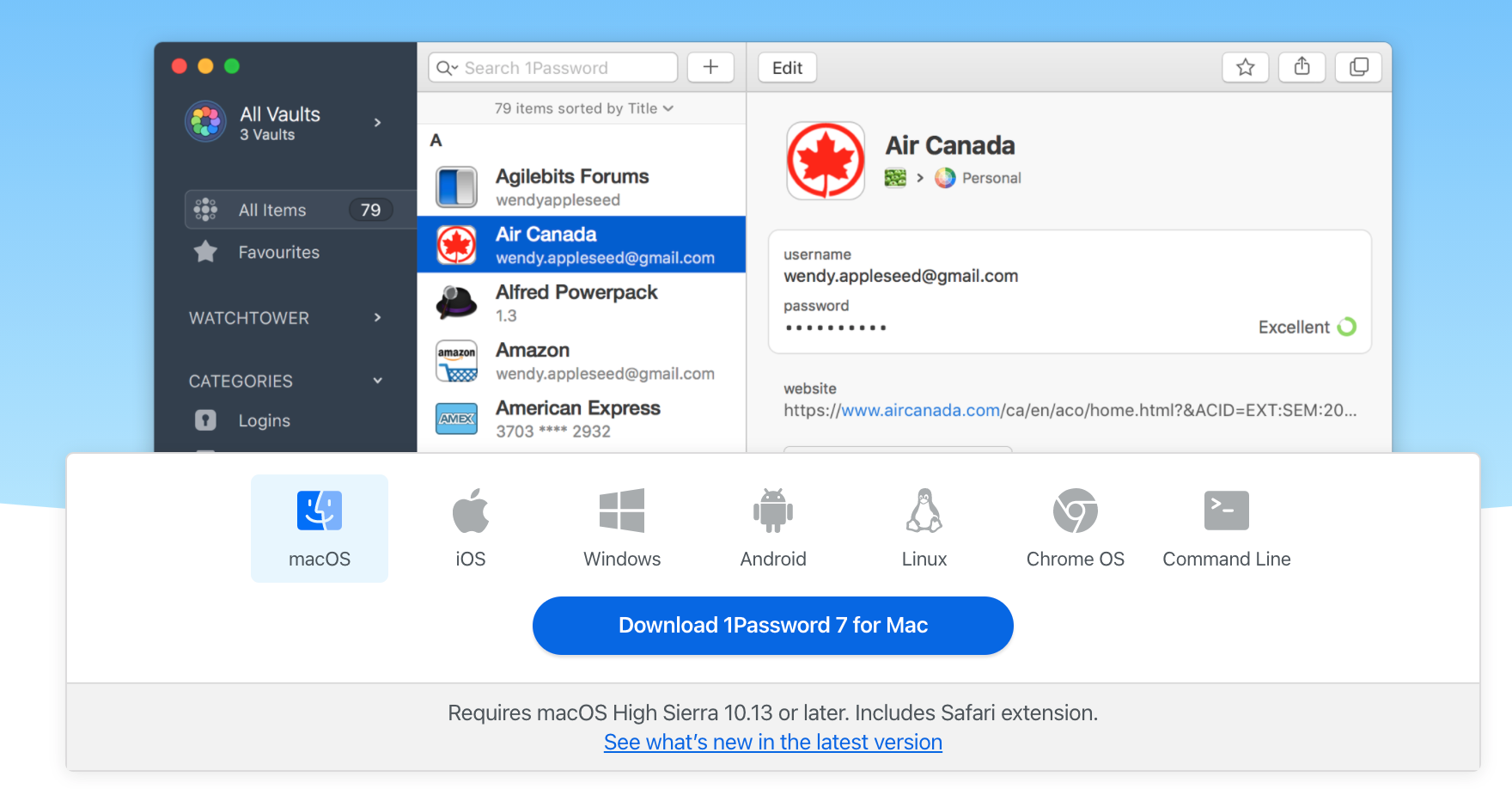Click the Personal vault color icon
The width and height of the screenshot is (1512, 789).
pos(945,178)
